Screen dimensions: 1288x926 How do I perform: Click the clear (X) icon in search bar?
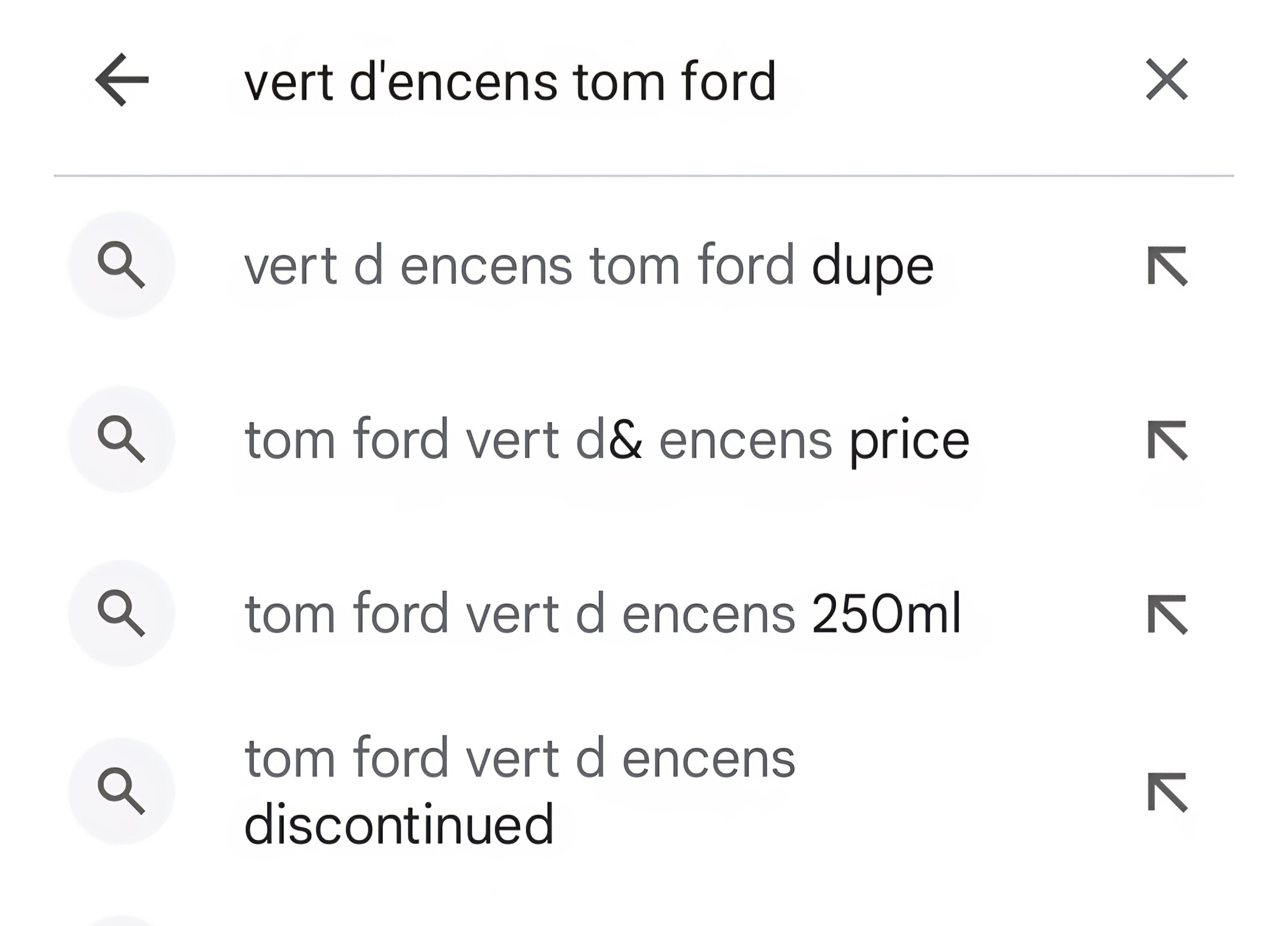coord(1165,81)
